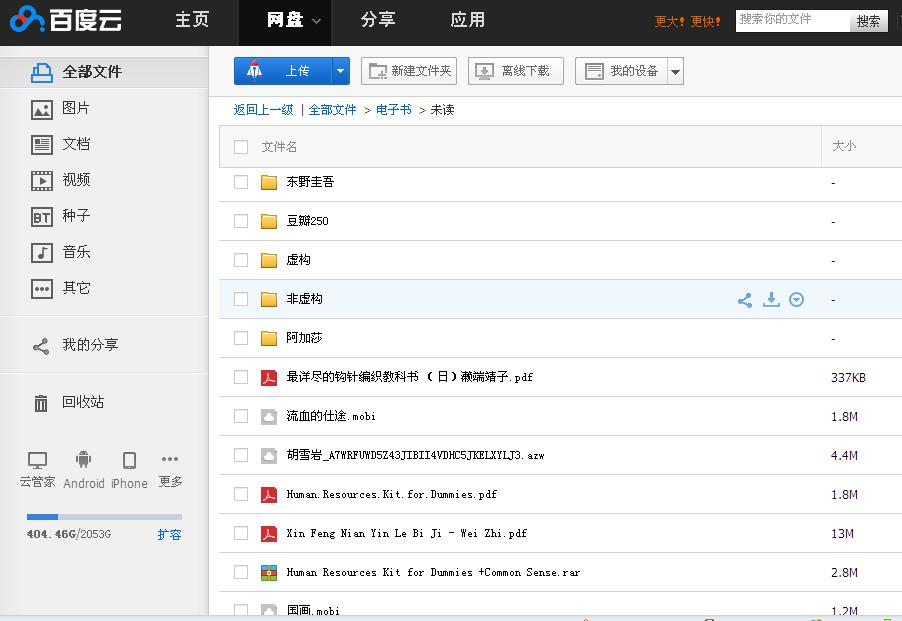Click PDF icon of 最详尽的钩针编织教科书 file

click(269, 378)
